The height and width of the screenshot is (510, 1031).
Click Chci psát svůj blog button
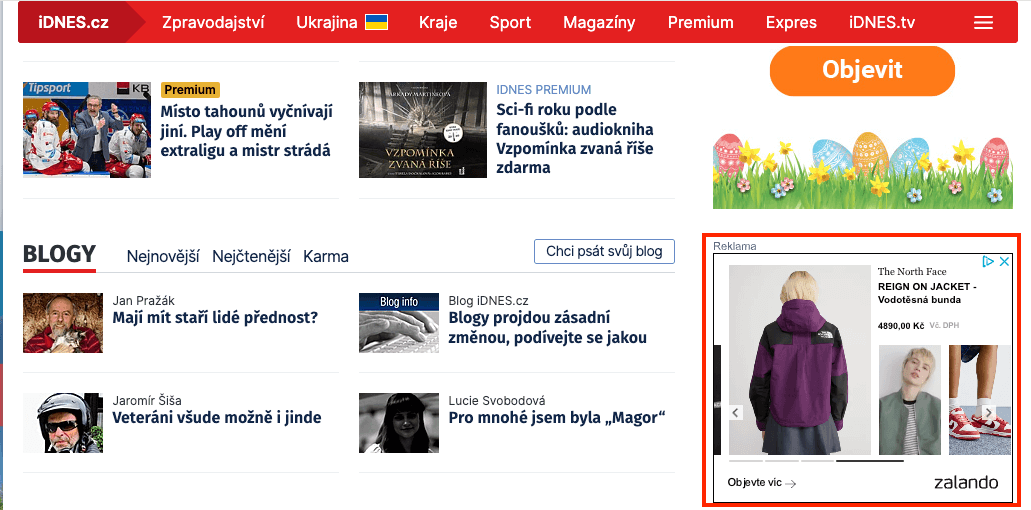pos(604,251)
